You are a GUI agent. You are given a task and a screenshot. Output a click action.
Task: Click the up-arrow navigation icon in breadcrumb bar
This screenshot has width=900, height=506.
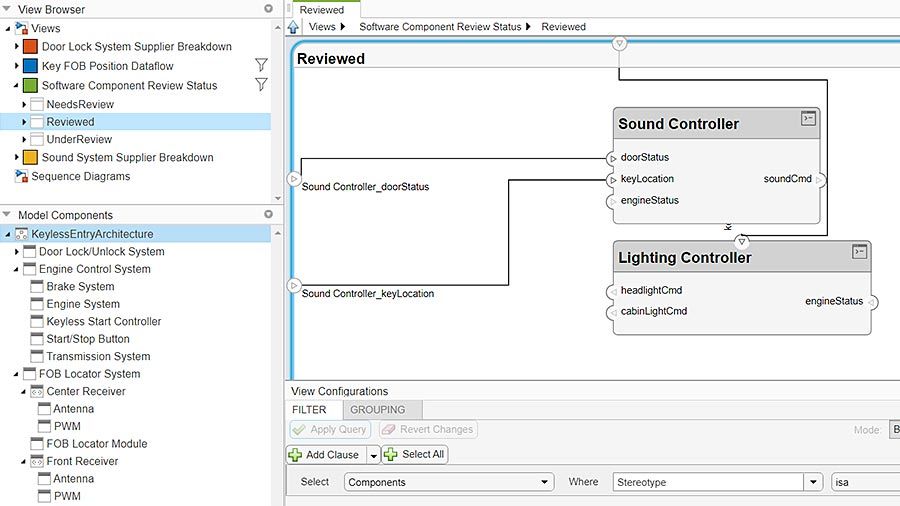(x=293, y=27)
